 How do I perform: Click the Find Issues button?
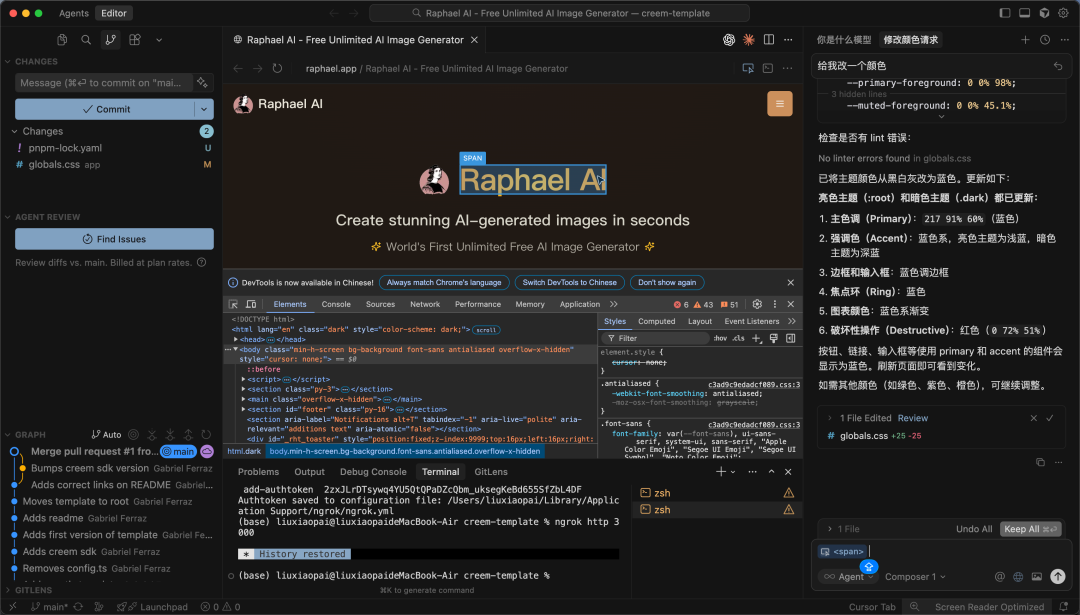(113, 238)
